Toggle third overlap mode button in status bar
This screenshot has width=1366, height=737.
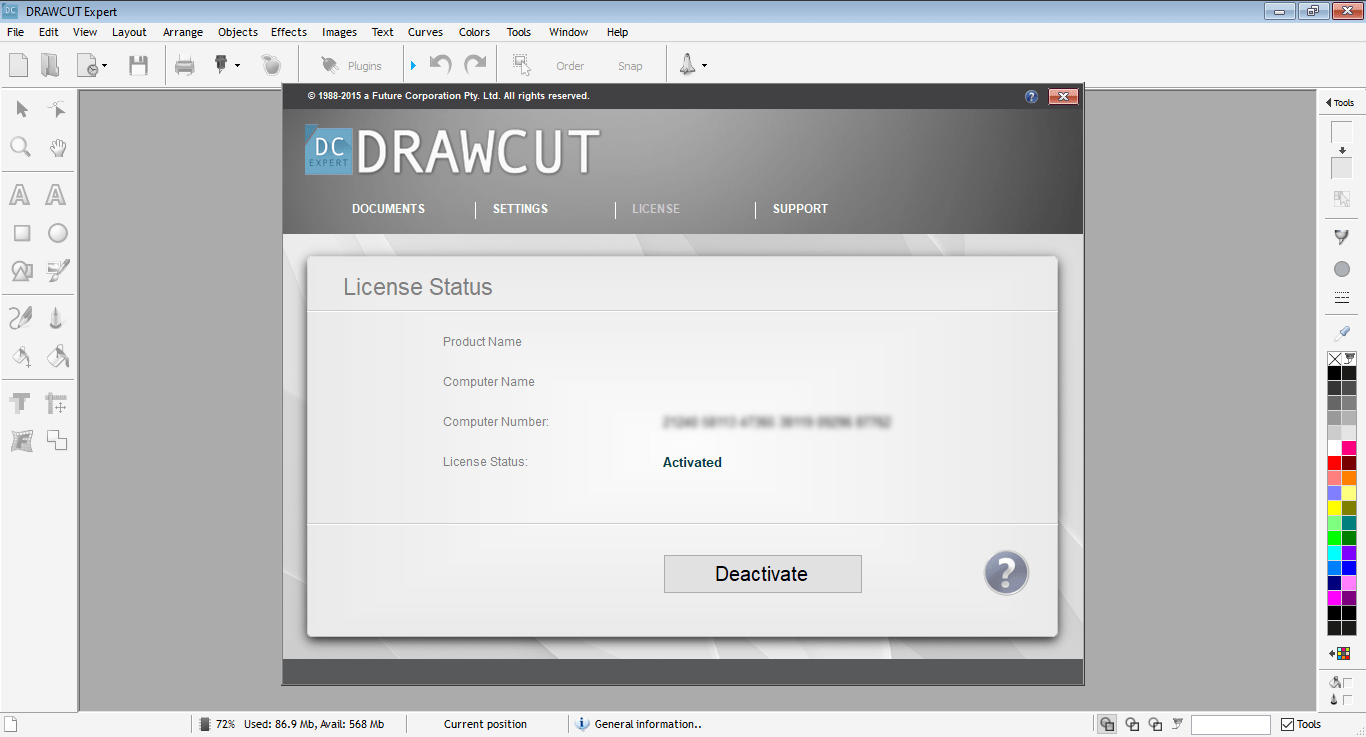(1156, 724)
